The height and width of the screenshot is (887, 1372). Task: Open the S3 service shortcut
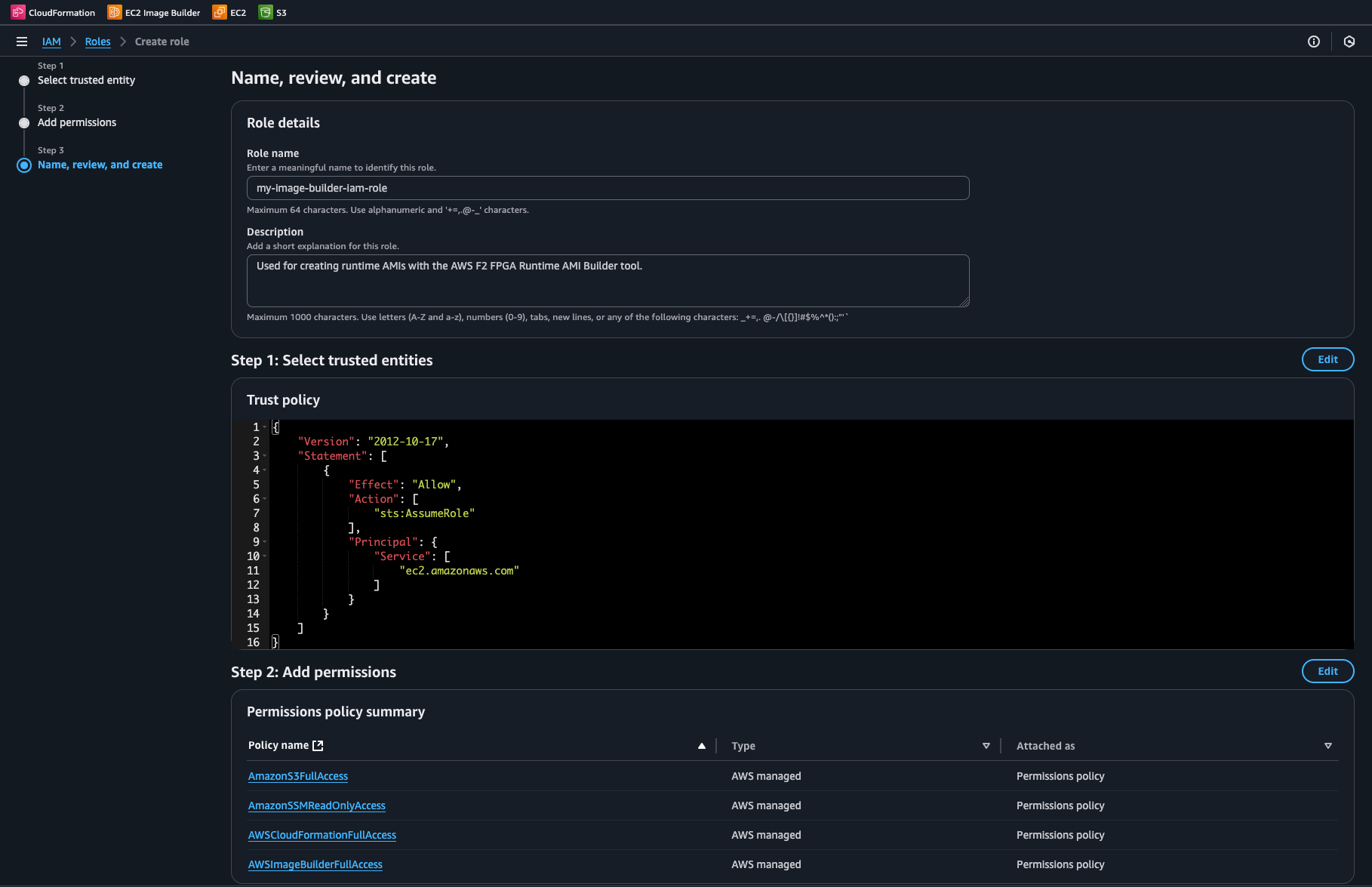coord(272,12)
